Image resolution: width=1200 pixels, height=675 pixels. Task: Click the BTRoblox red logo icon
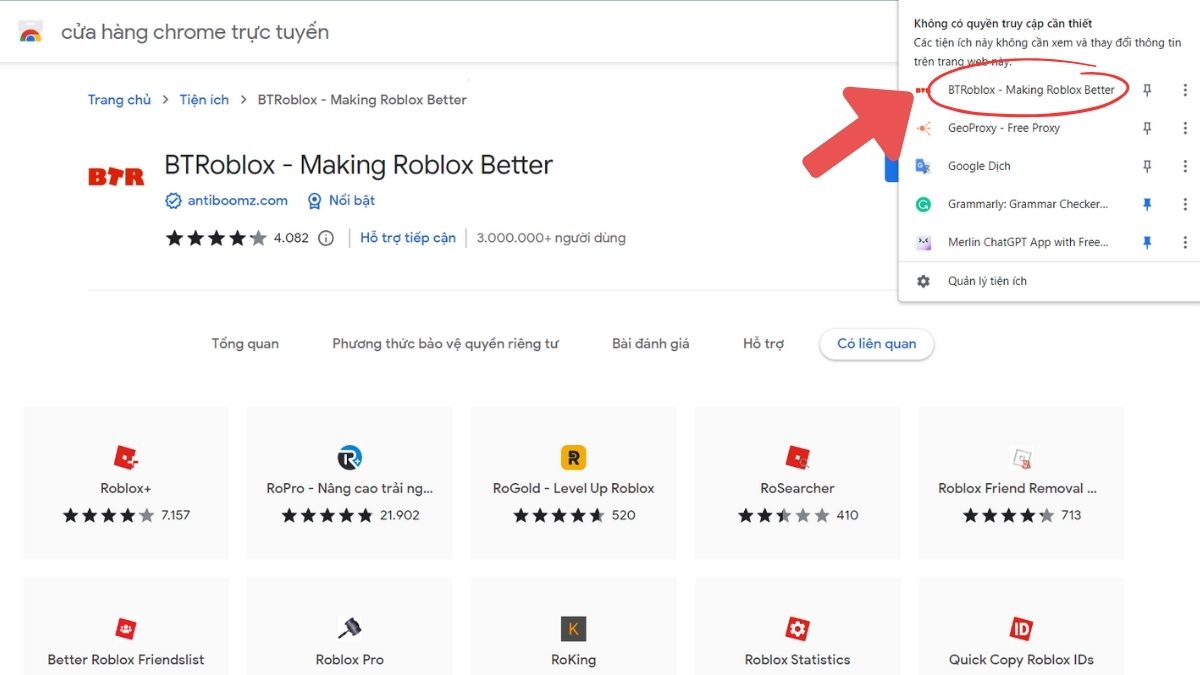pyautogui.click(x=116, y=177)
